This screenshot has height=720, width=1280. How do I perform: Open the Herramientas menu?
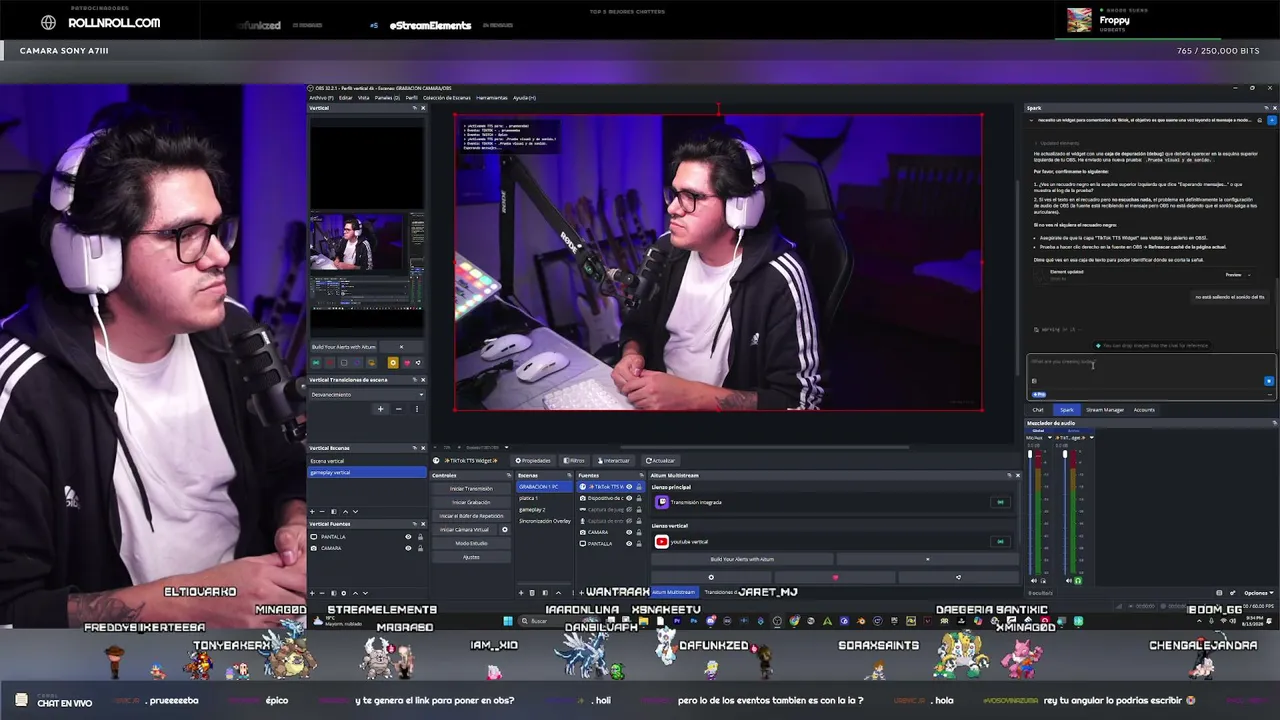[492, 98]
